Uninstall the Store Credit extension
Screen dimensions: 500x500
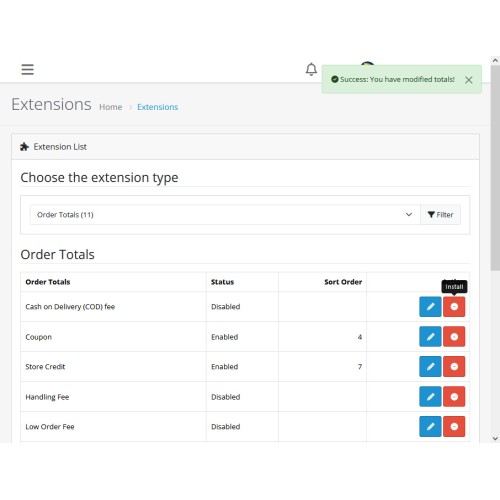click(454, 367)
